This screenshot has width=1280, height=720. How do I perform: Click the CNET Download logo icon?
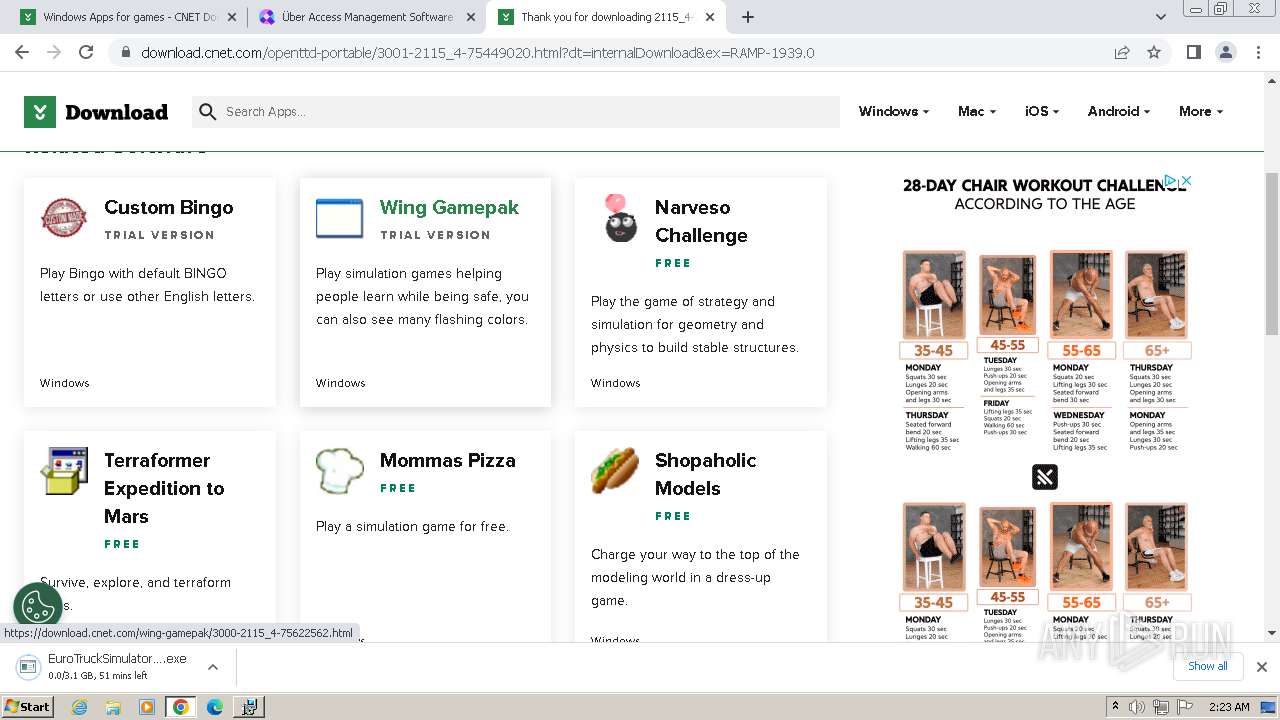[39, 112]
